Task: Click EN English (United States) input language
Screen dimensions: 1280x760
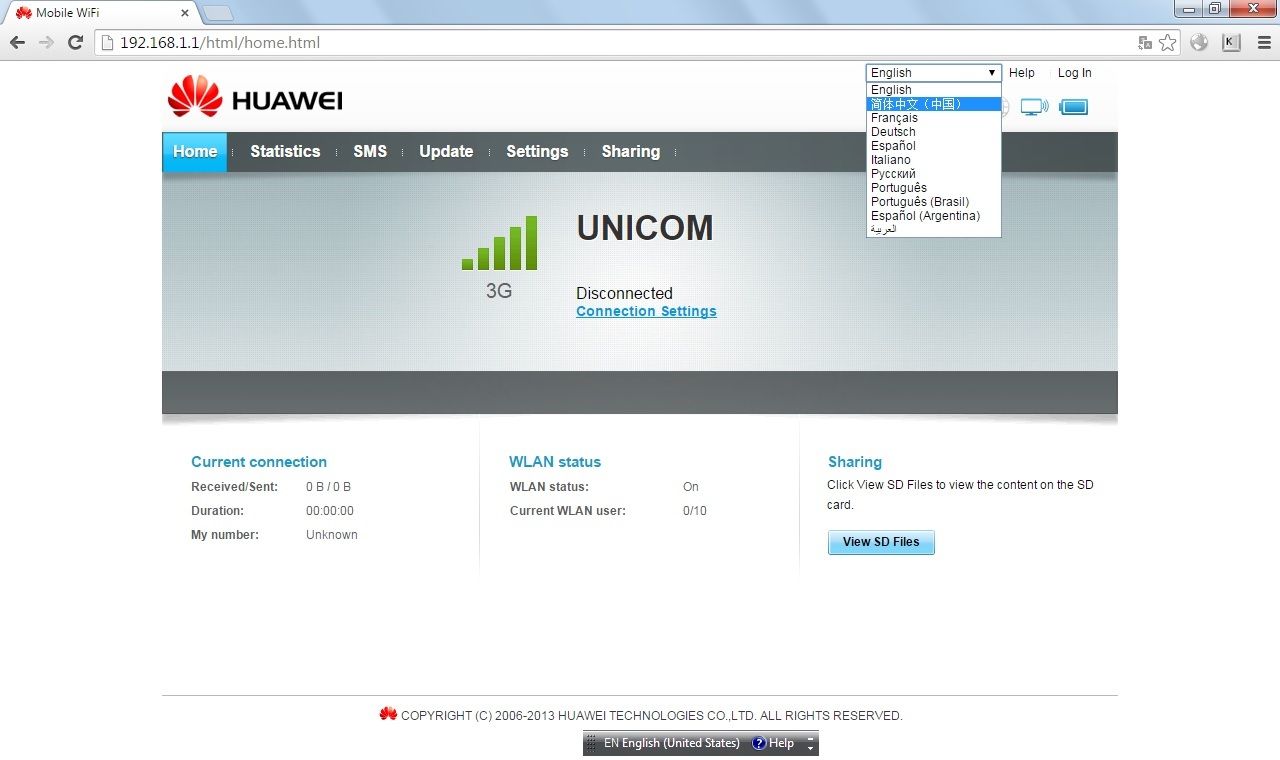Action: tap(672, 743)
